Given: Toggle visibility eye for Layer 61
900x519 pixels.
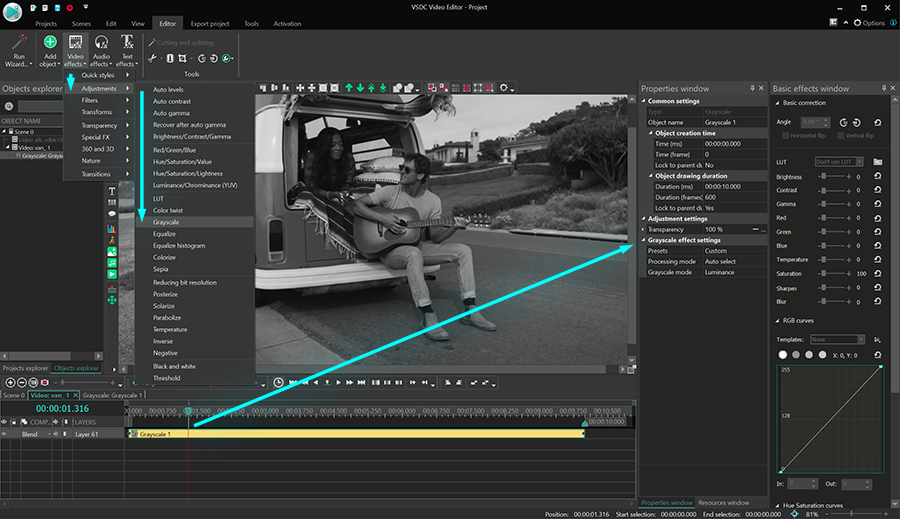Looking at the screenshot, I should coord(4,434).
